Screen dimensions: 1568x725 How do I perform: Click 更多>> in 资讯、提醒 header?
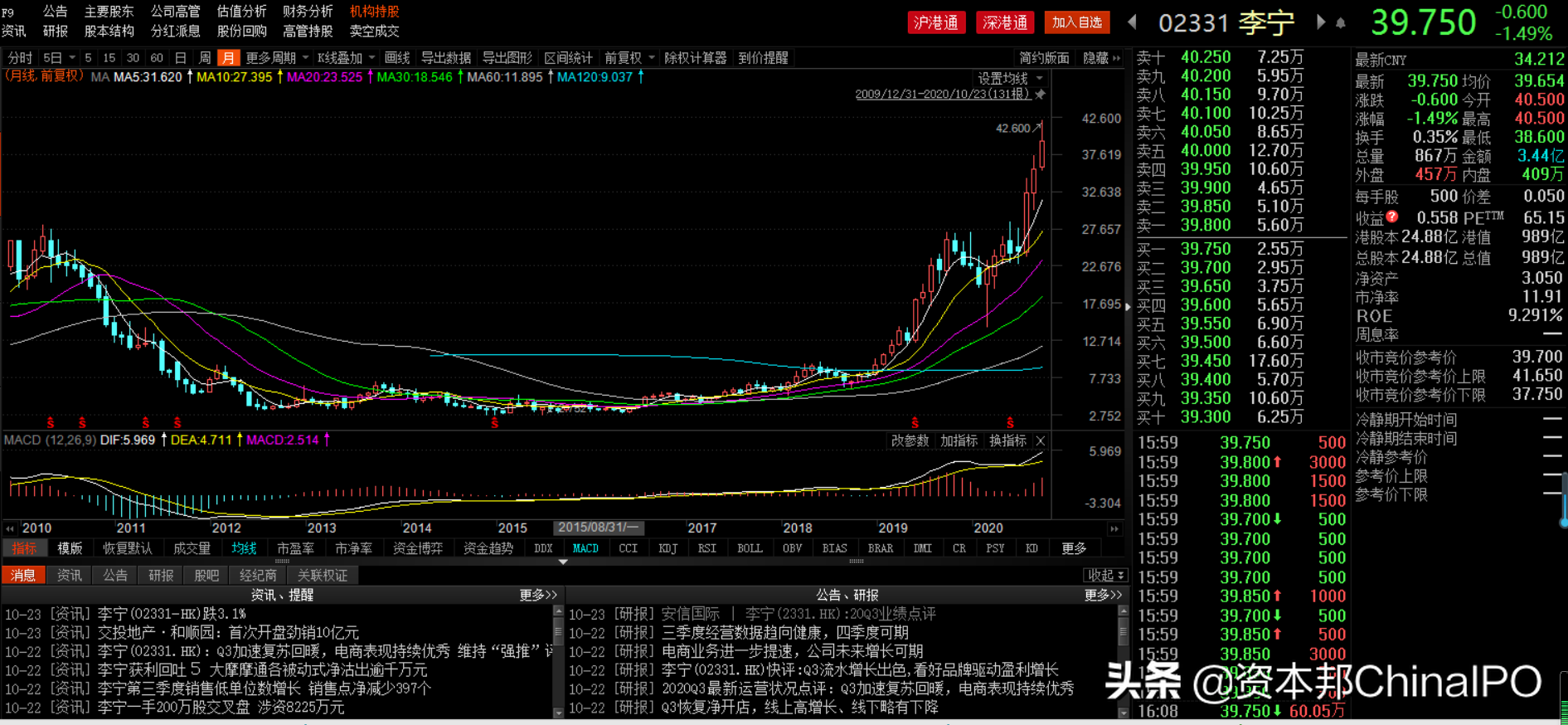click(x=538, y=595)
